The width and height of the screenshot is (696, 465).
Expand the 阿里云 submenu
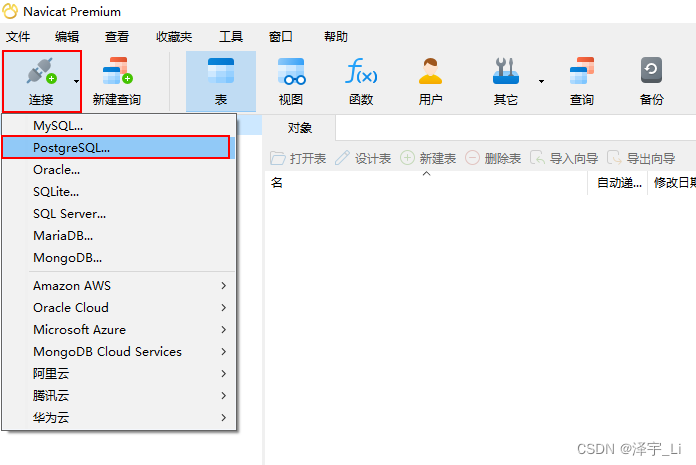pyautogui.click(x=119, y=374)
